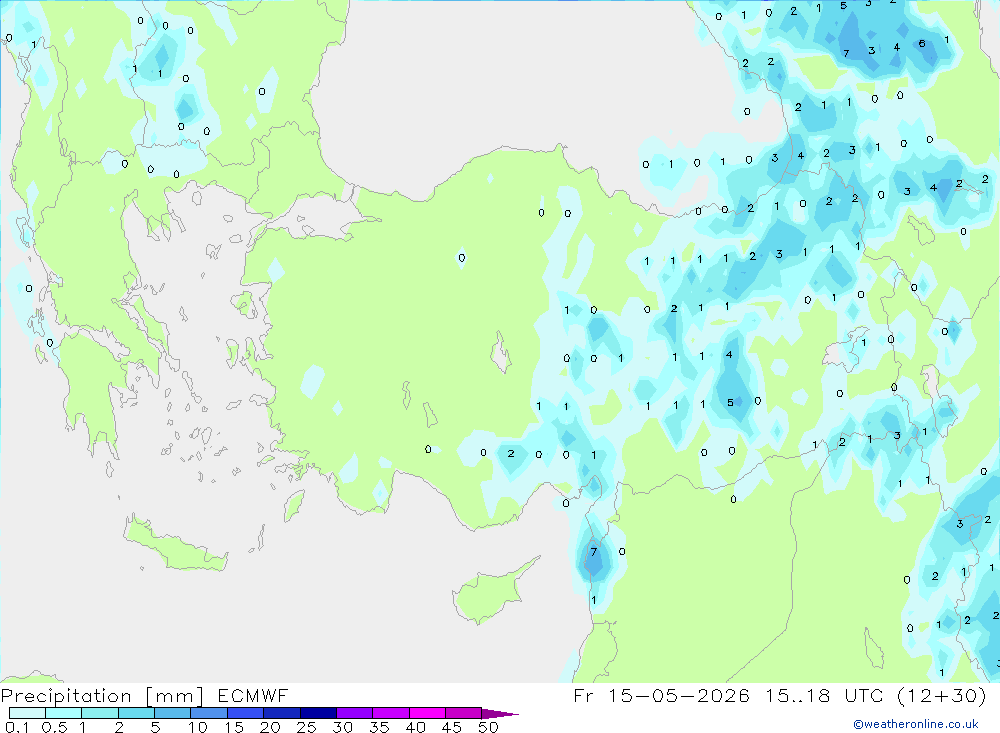Click the over-50 mm arrow tip of legend
This screenshot has width=1000, height=733.
point(500,714)
